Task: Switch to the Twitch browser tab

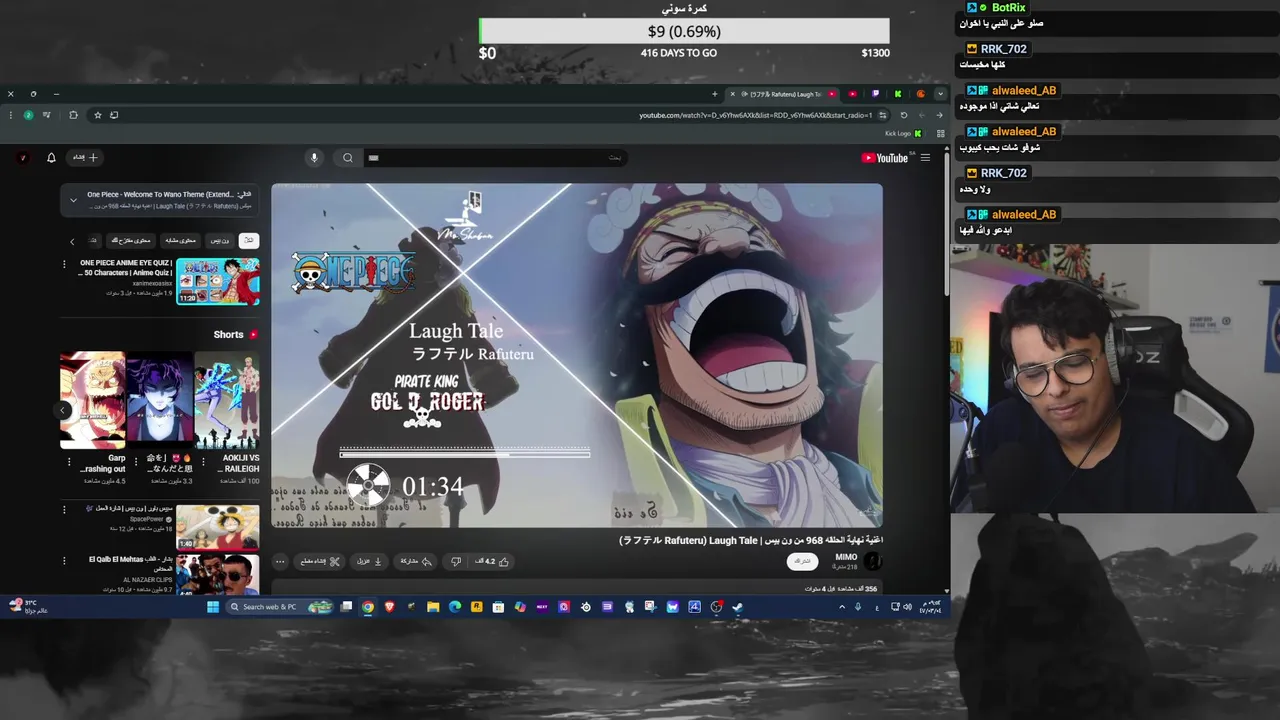Action: tap(875, 94)
